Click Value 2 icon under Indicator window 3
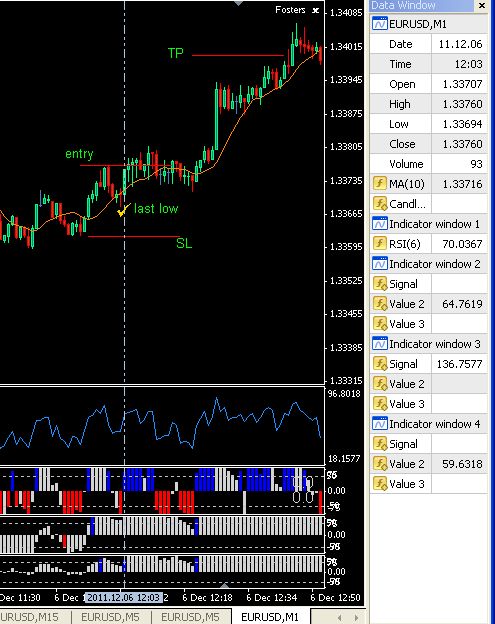 pos(380,384)
